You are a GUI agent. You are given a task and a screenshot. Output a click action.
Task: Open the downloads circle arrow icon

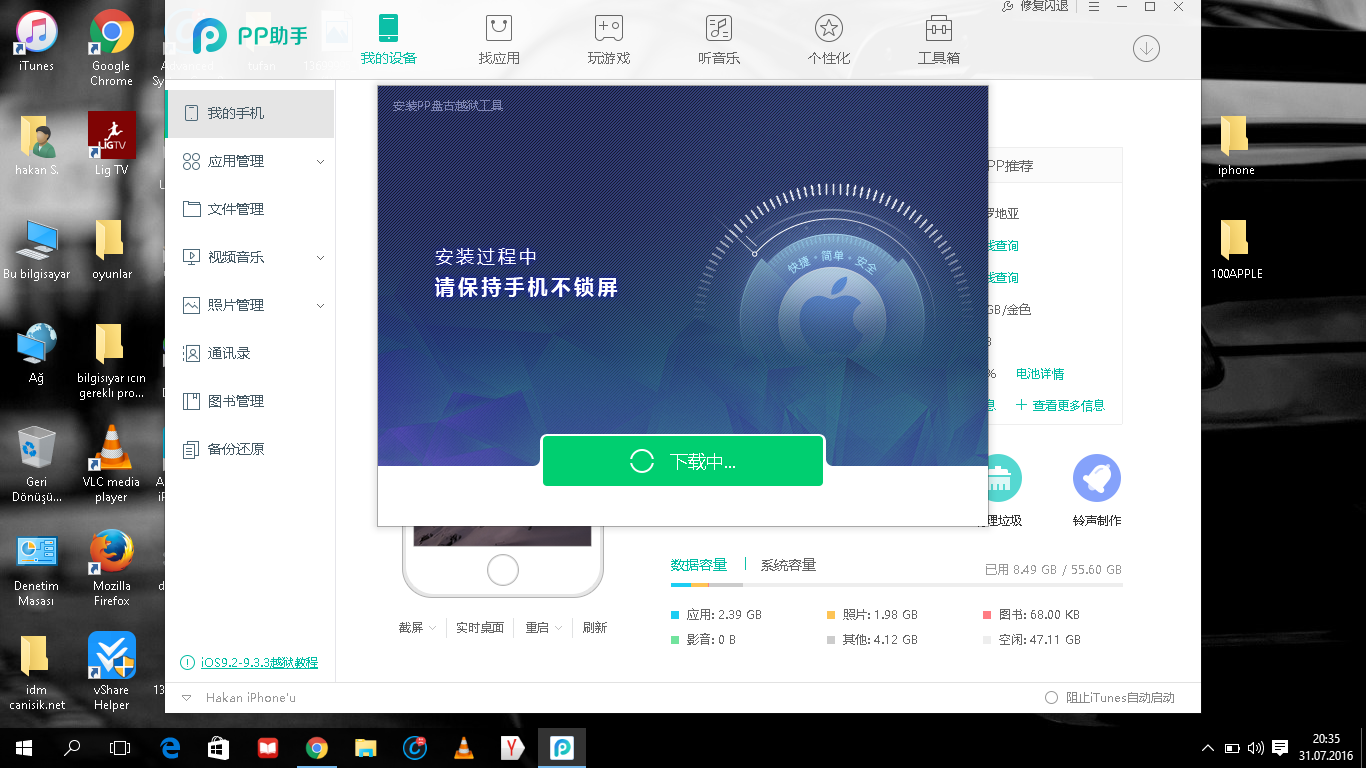tap(1146, 47)
